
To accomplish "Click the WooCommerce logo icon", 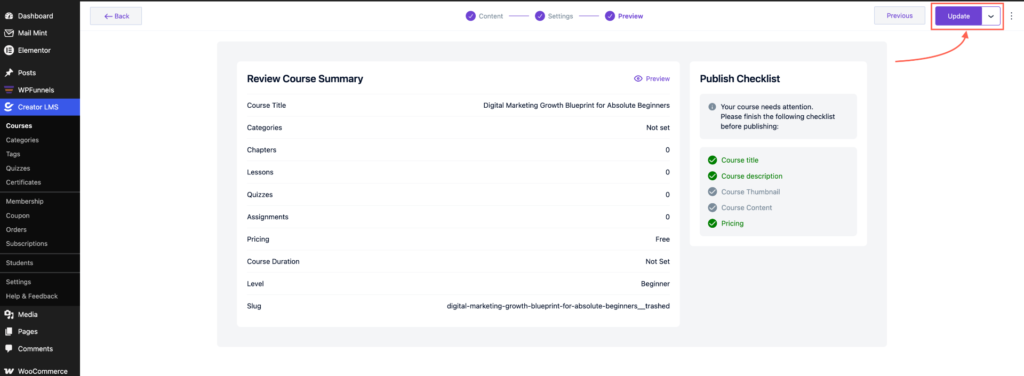I will click(x=9, y=371).
